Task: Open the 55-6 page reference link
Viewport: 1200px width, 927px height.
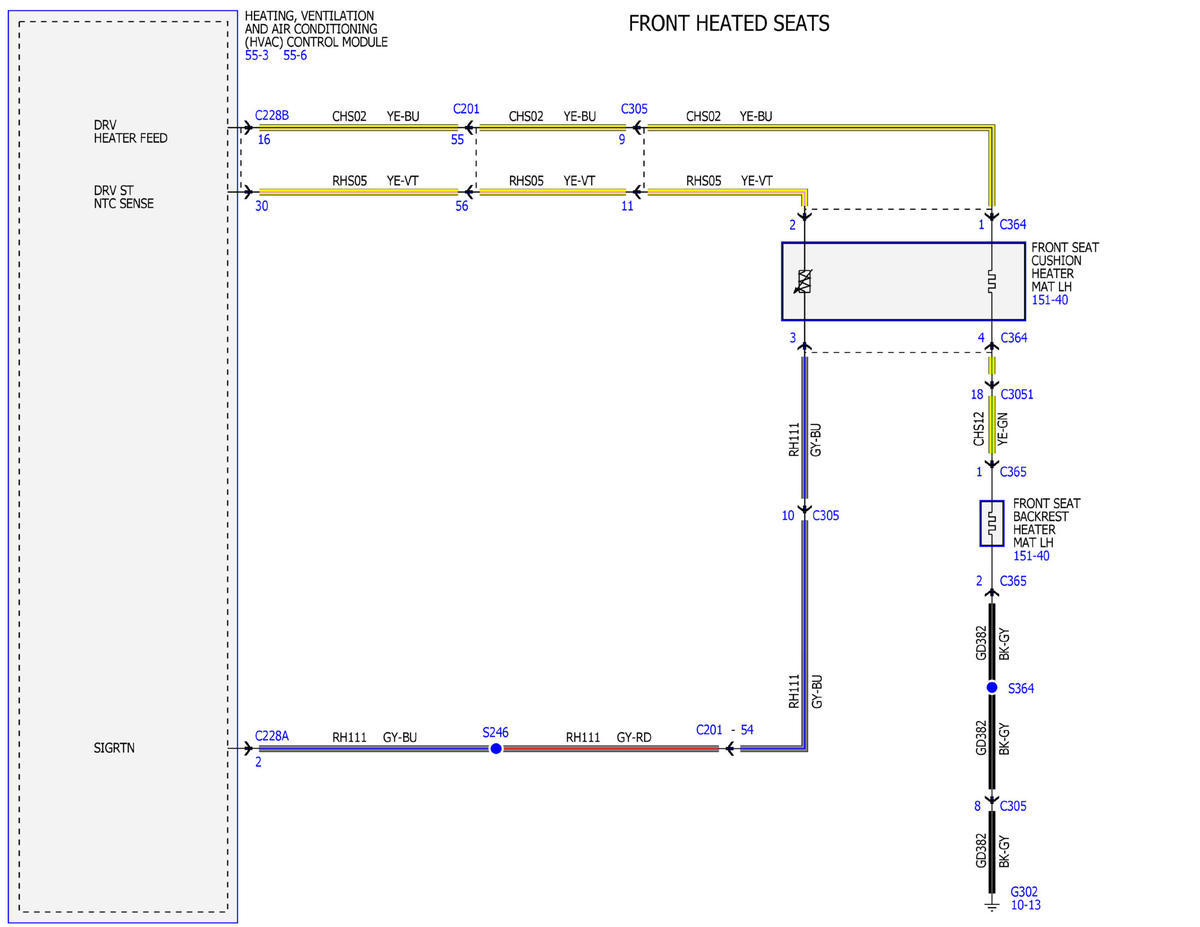Action: 295,56
